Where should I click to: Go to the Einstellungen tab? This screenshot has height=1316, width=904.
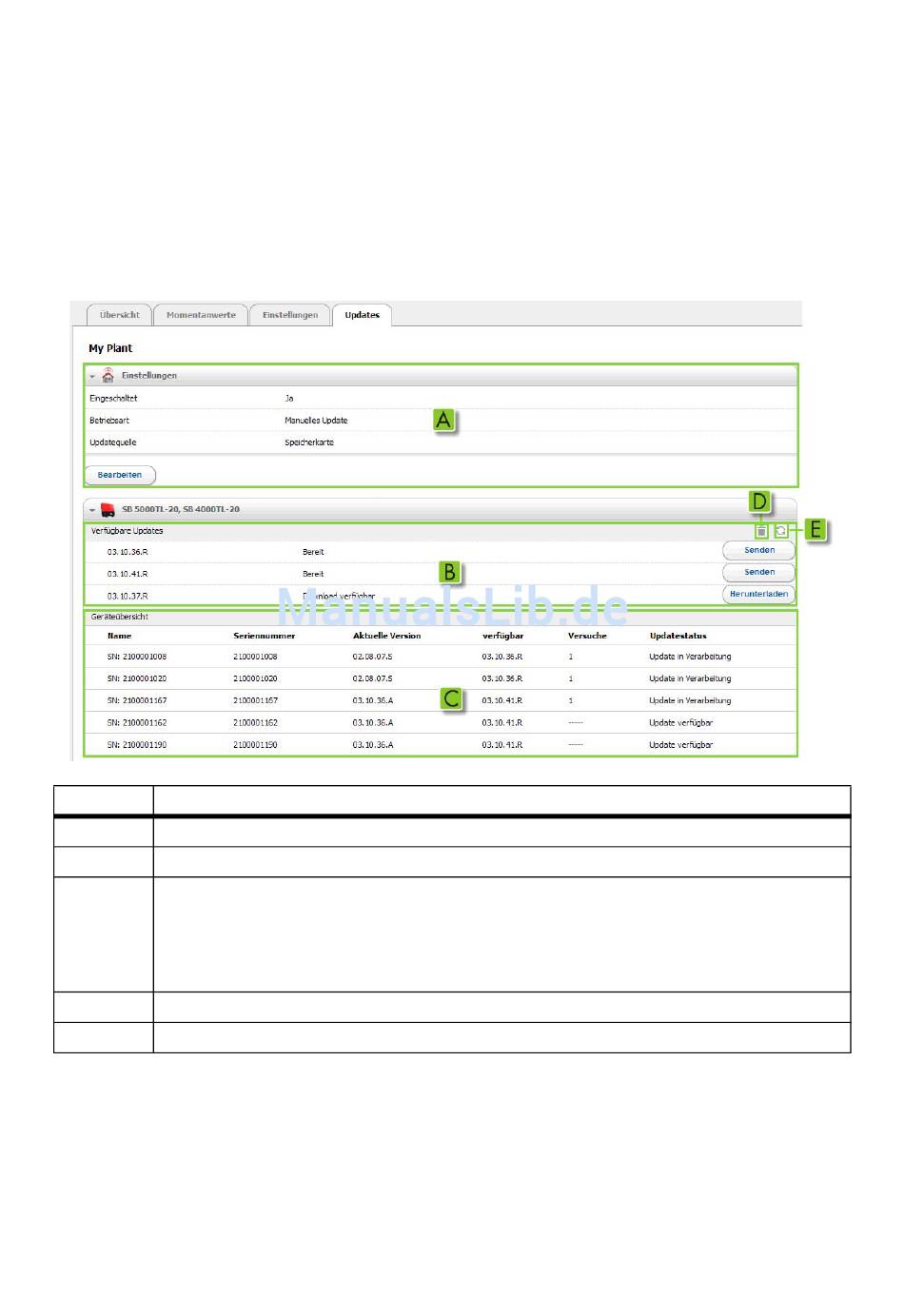coord(290,315)
